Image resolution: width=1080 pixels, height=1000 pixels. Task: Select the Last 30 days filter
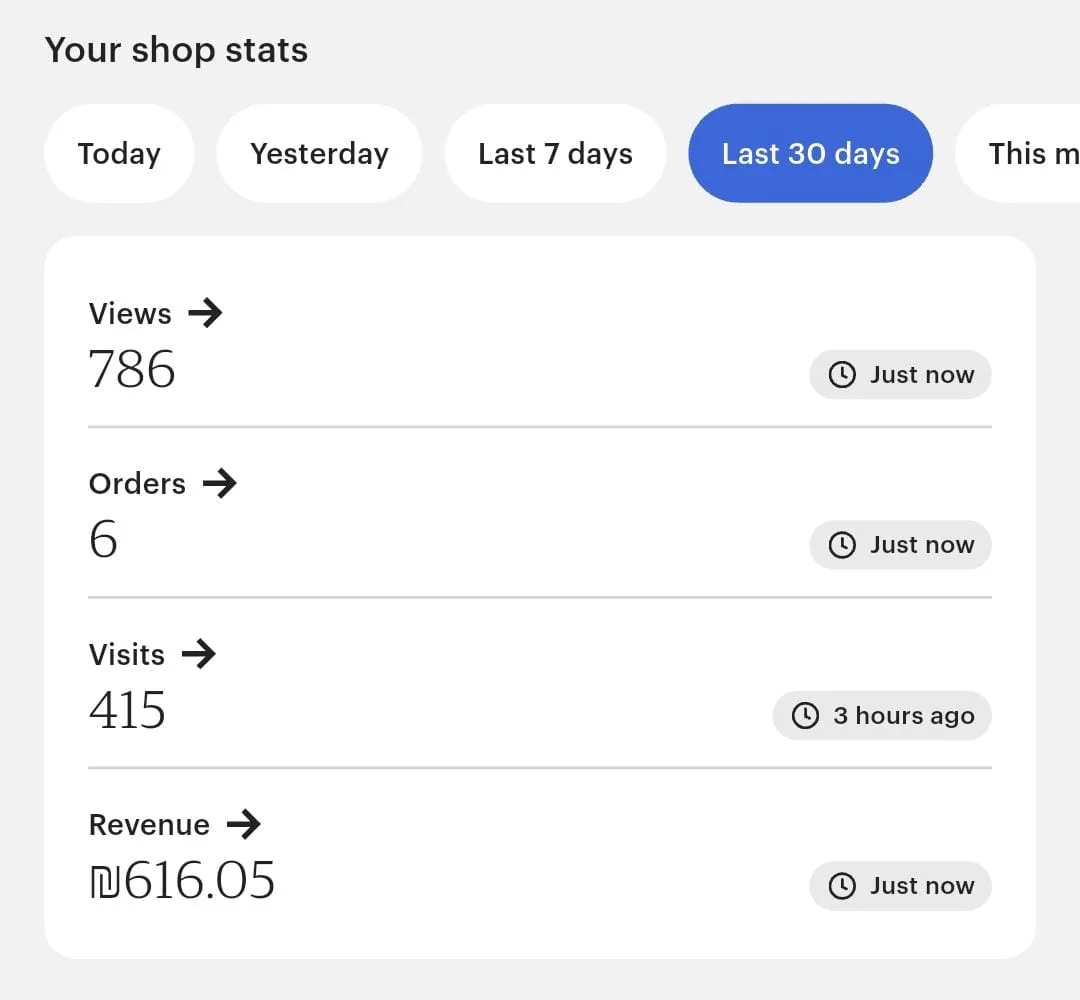click(x=810, y=154)
